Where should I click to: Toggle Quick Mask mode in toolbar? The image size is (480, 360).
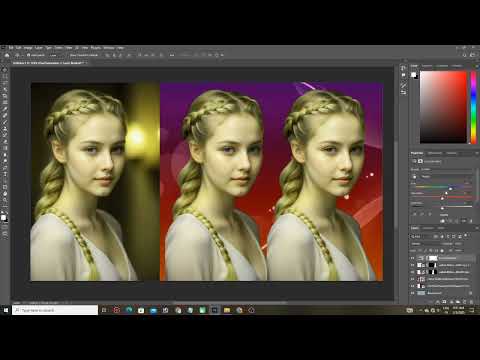click(x=5, y=227)
